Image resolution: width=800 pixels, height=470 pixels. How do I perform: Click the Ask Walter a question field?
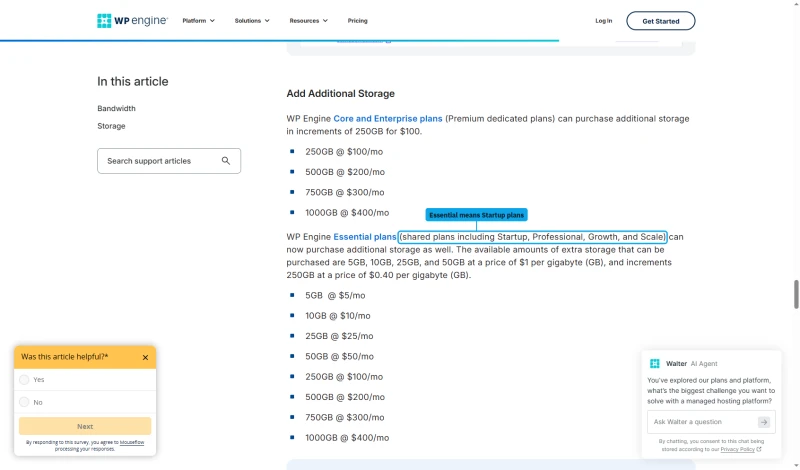click(711, 422)
